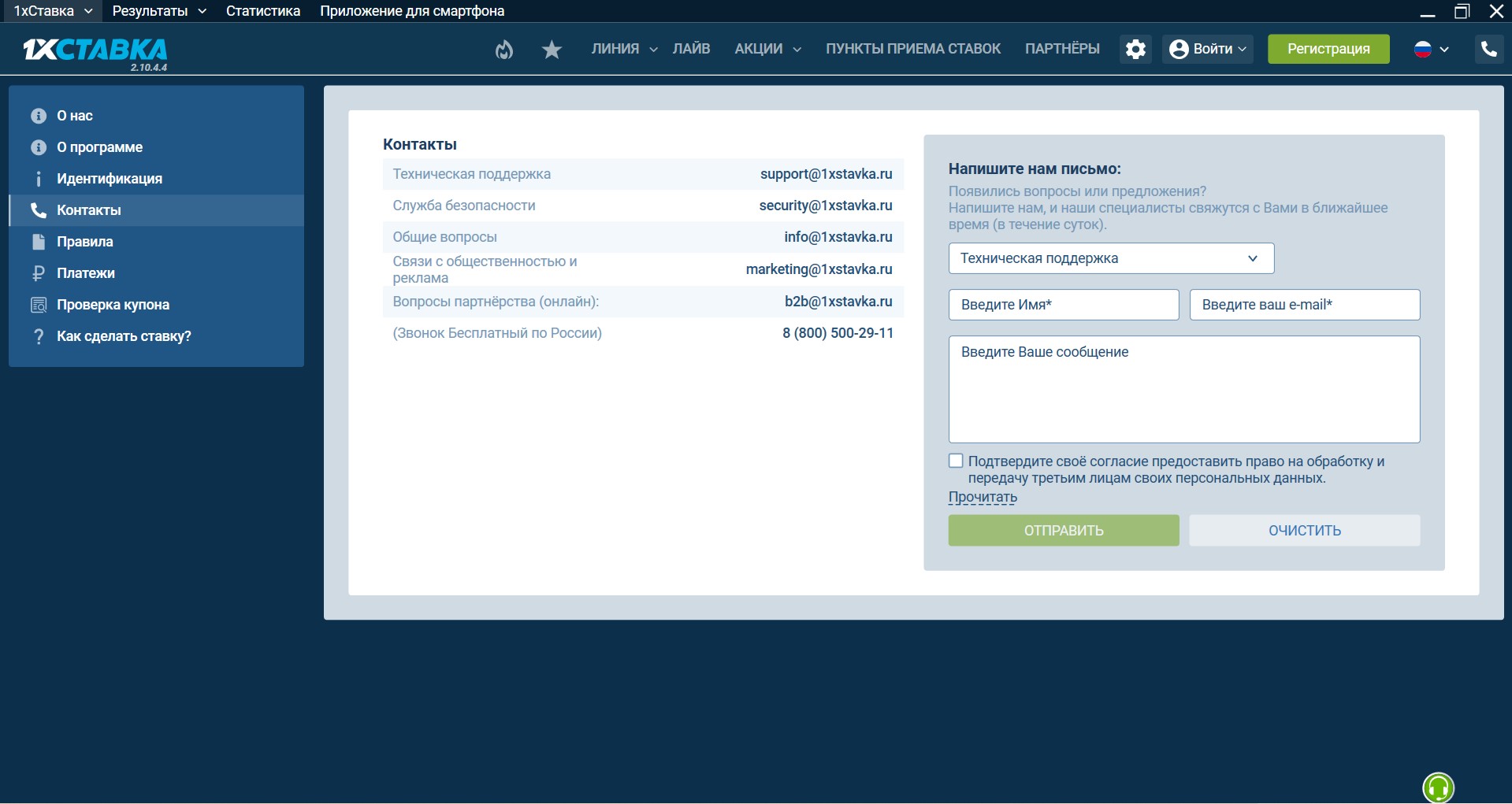Click the Общие вопросы label

[x=444, y=237]
